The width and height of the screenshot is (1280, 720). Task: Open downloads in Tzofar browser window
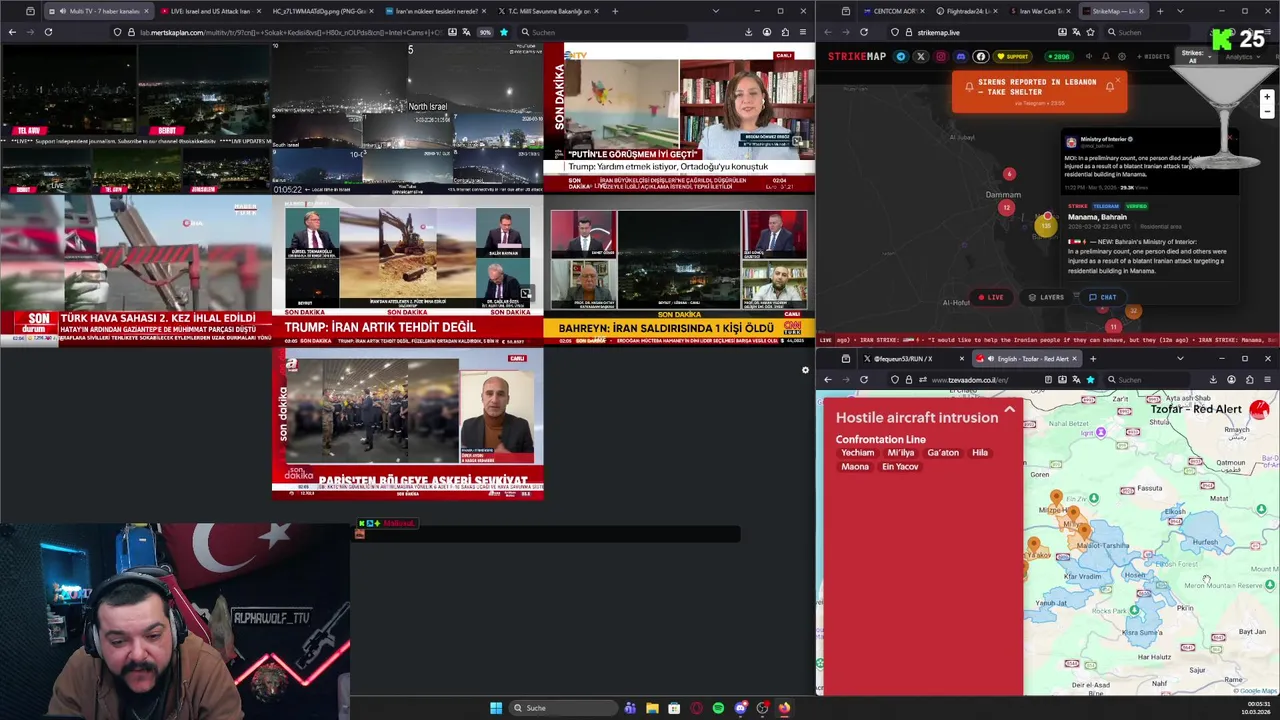pyautogui.click(x=1213, y=380)
